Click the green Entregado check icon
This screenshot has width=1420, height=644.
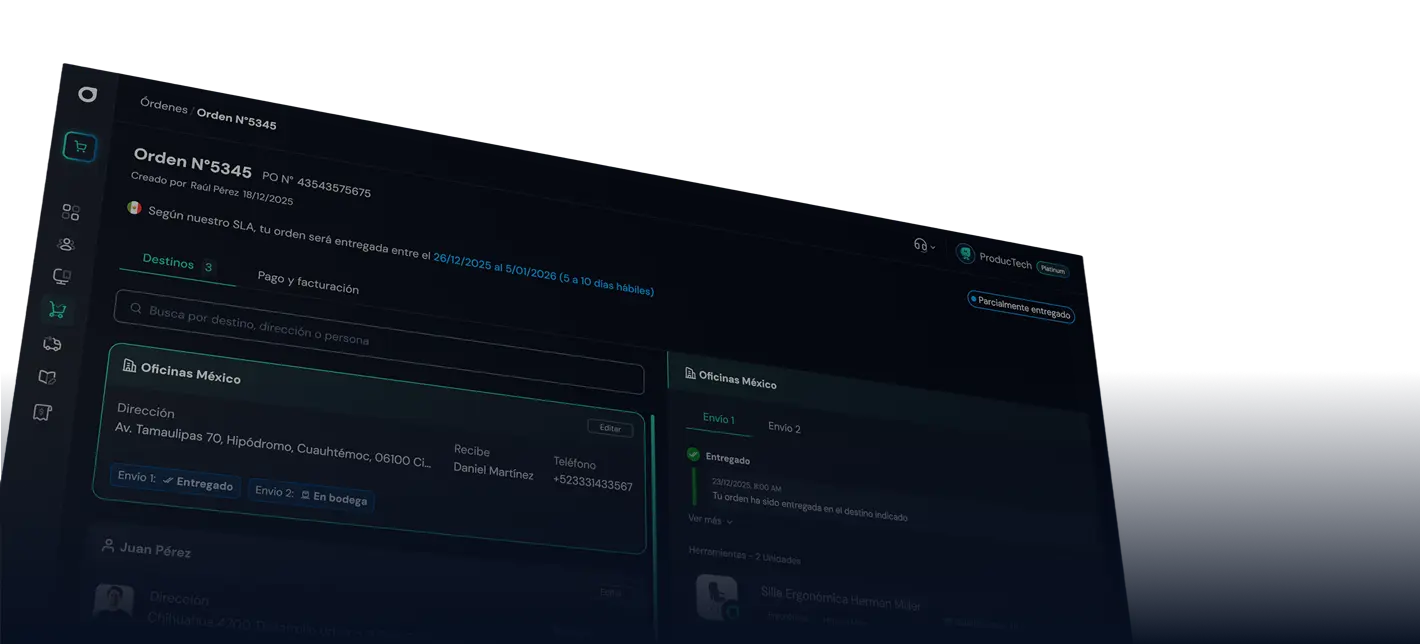pos(693,454)
